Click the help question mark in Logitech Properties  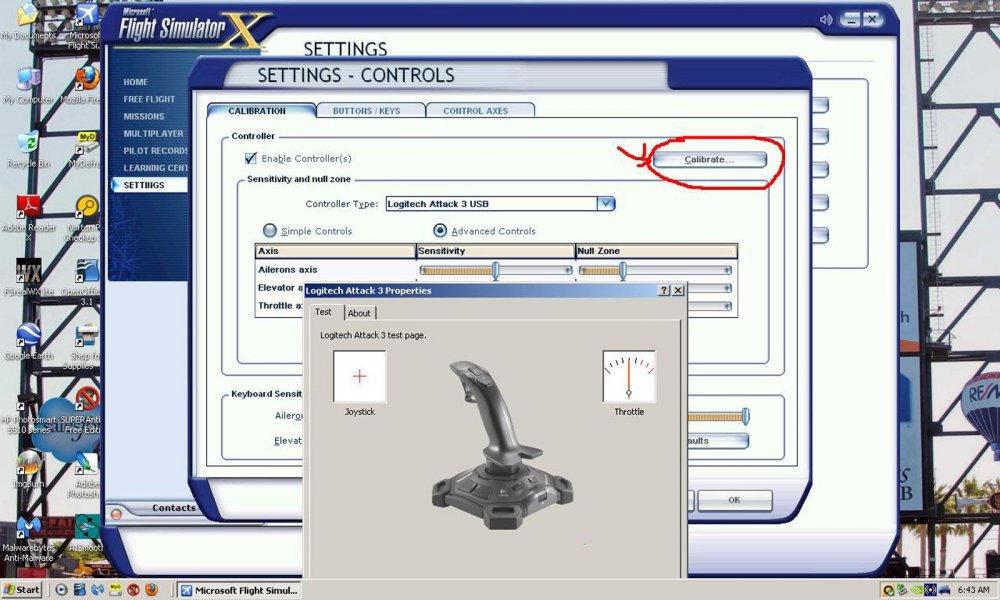point(664,290)
